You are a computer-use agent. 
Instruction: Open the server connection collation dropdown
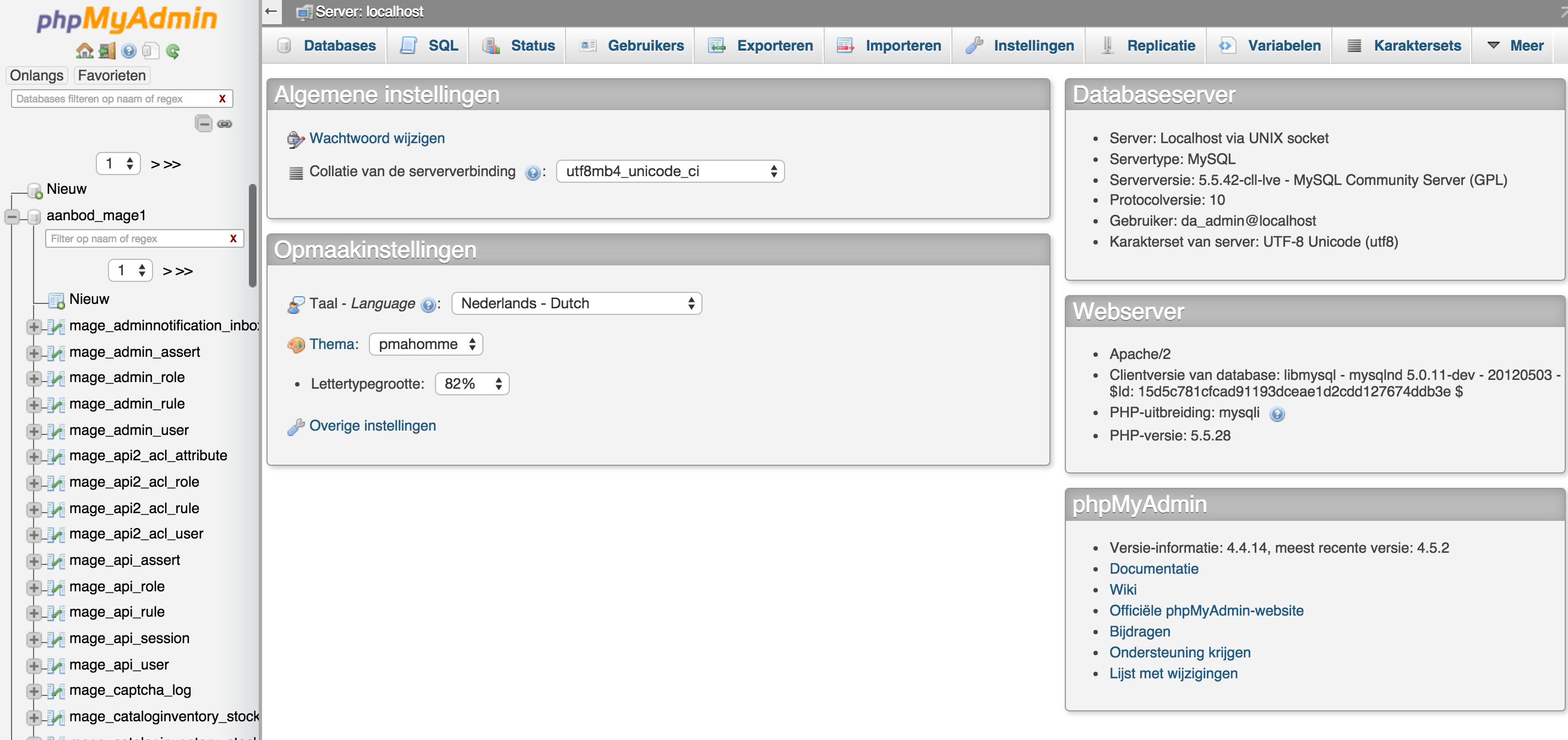pos(669,172)
